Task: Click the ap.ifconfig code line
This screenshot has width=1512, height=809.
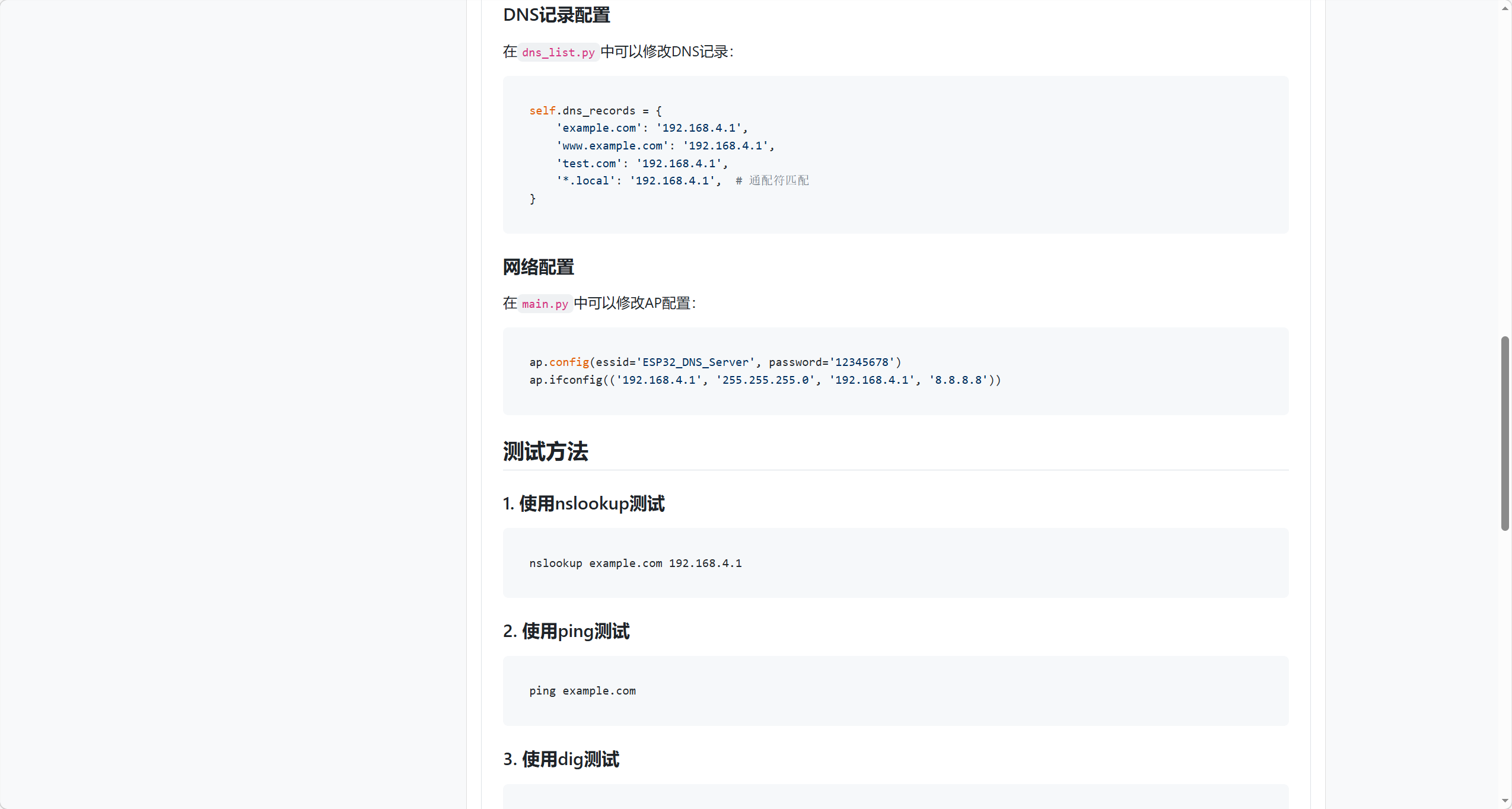Action: (x=765, y=380)
